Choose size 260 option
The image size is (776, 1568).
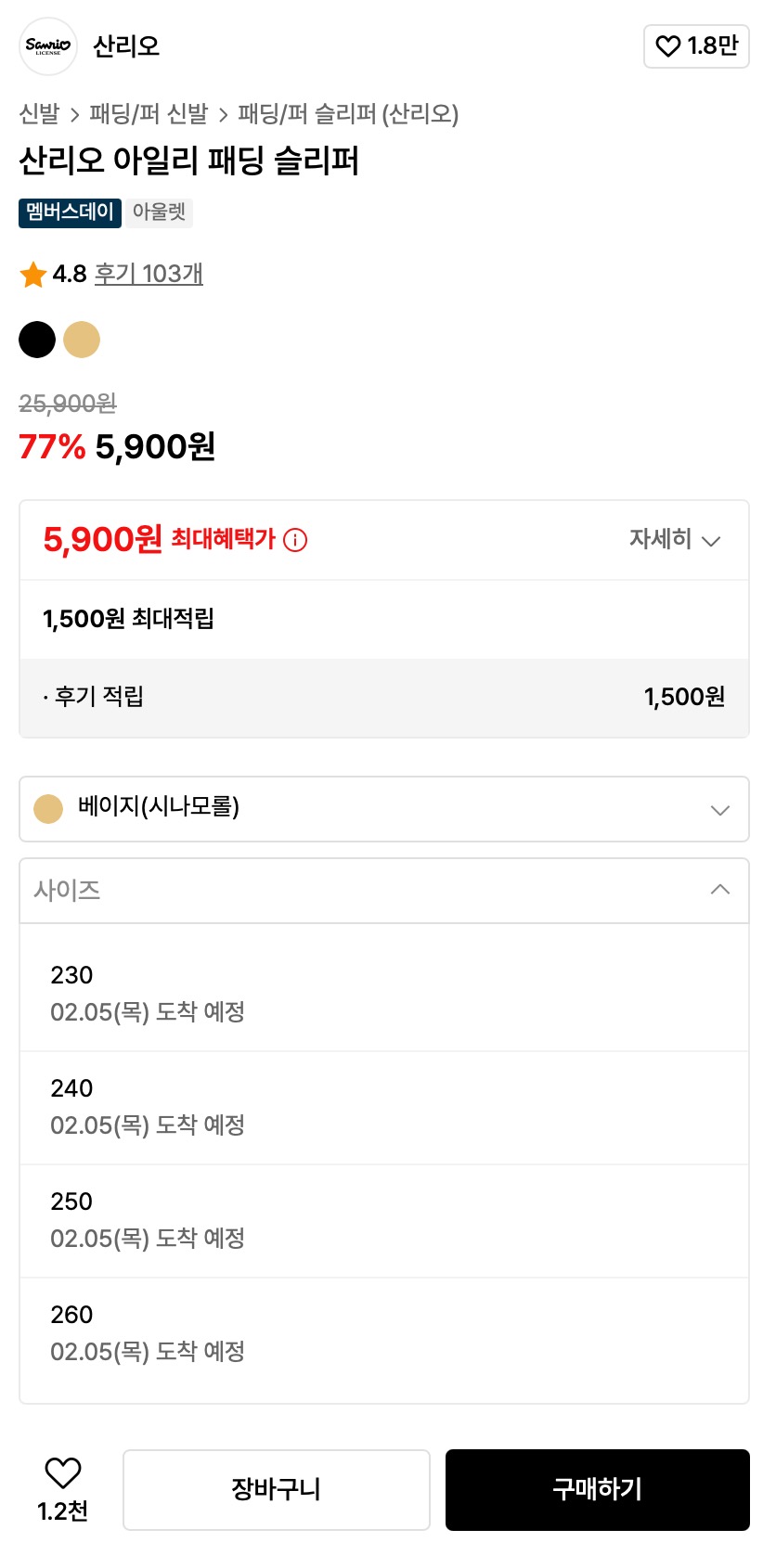384,1332
